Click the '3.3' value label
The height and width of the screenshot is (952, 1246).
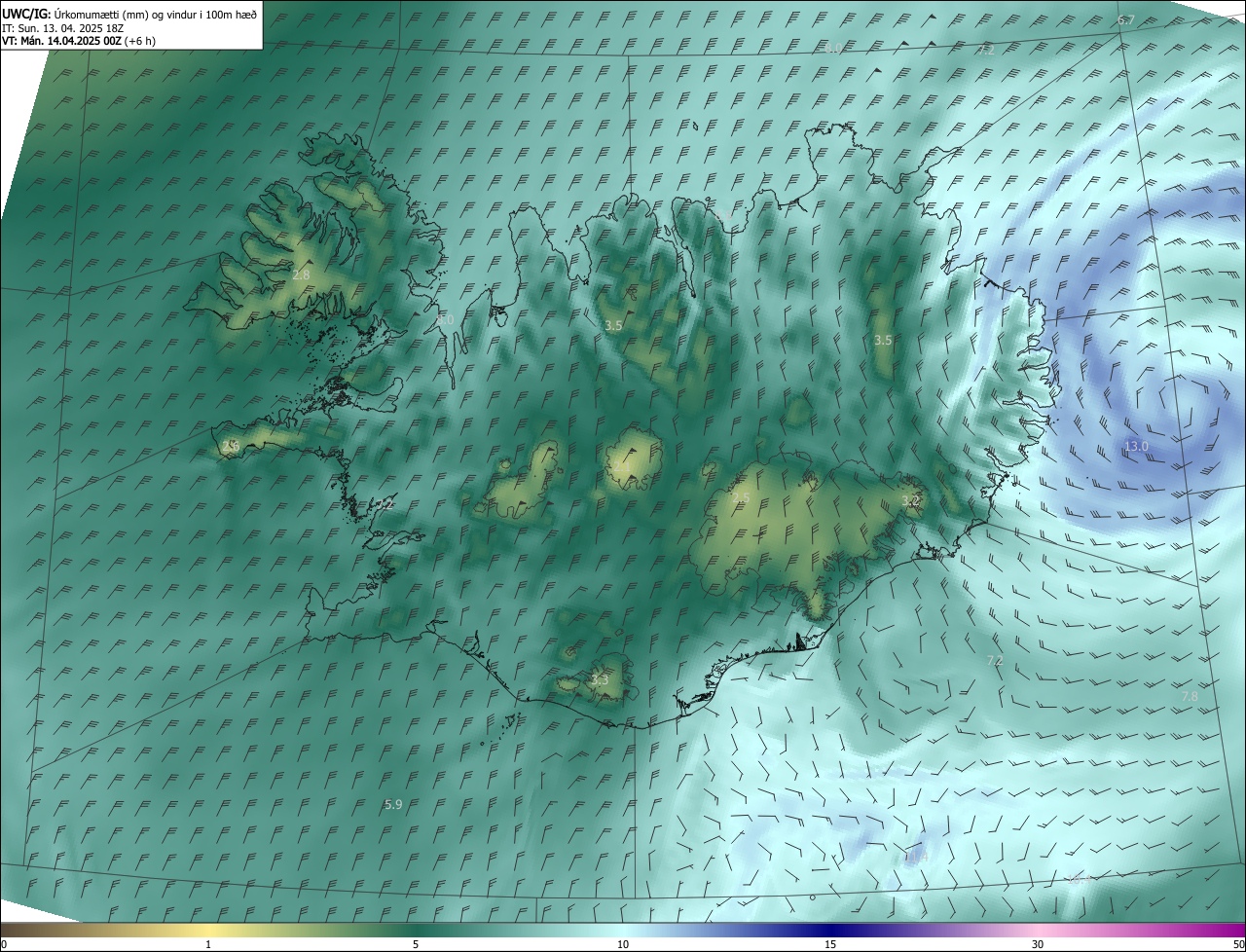pos(600,680)
